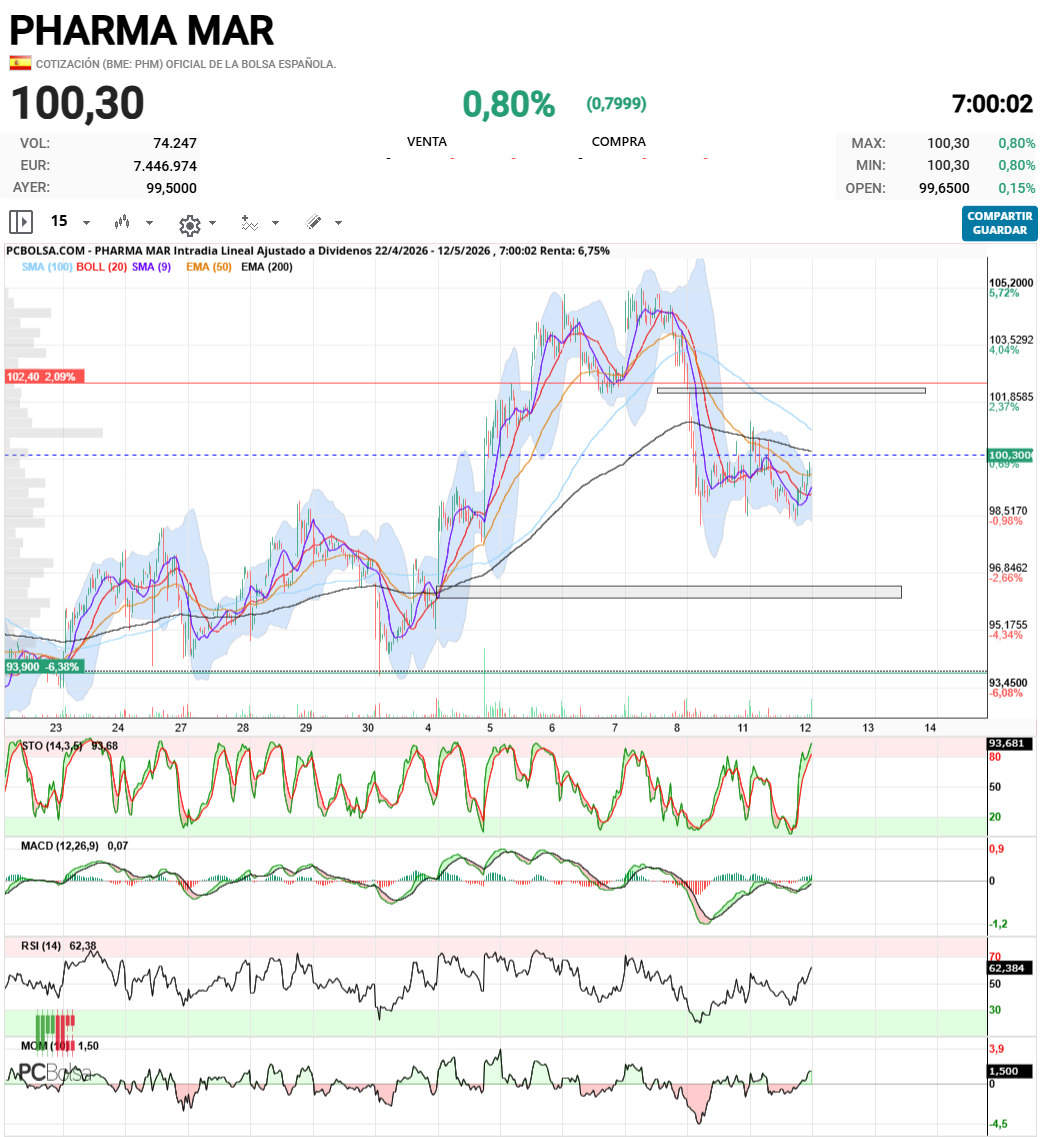Click the 105,2000 price axis label

pos(1011,283)
